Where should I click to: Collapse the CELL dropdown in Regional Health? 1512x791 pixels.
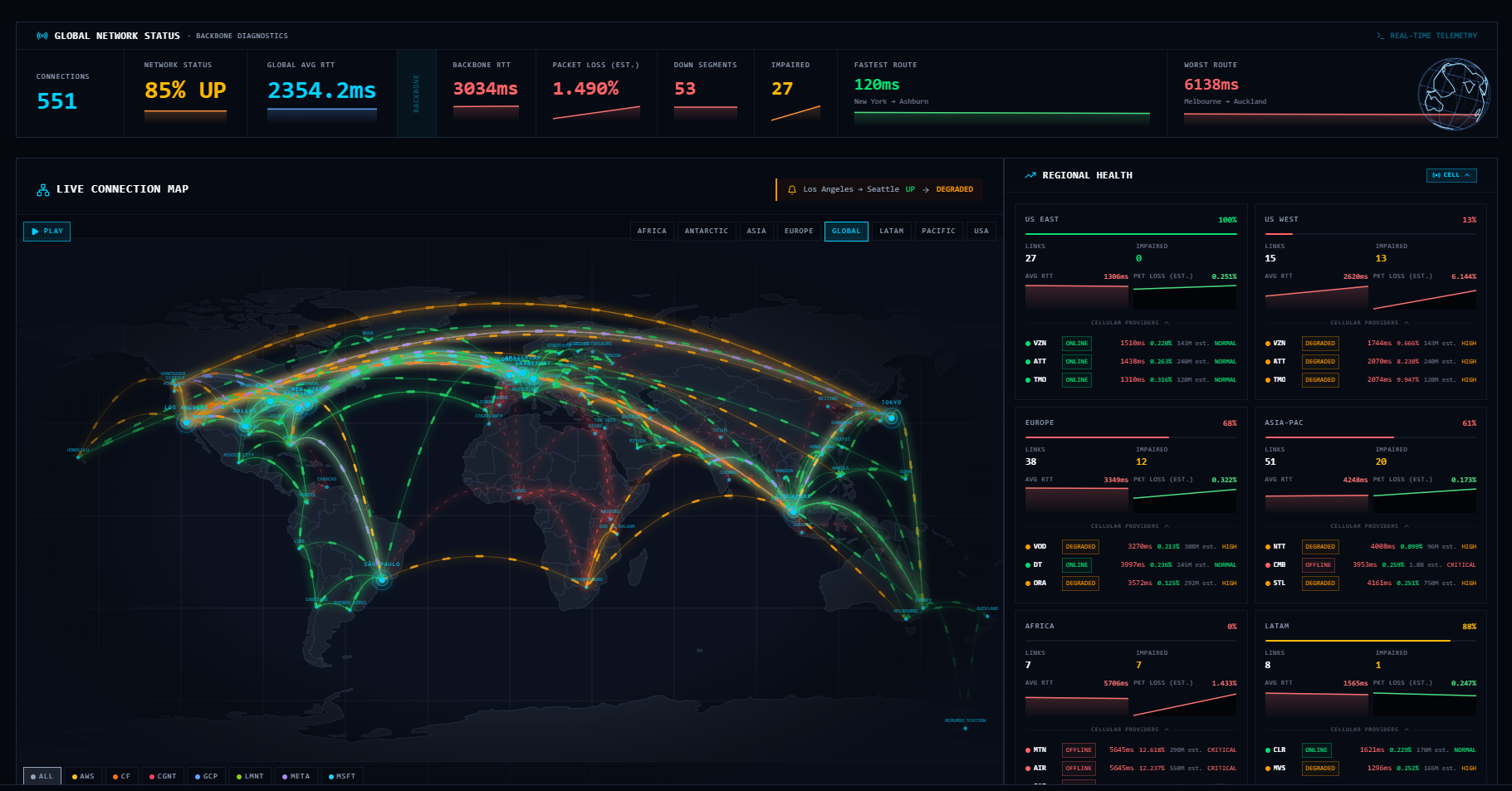tap(1451, 175)
